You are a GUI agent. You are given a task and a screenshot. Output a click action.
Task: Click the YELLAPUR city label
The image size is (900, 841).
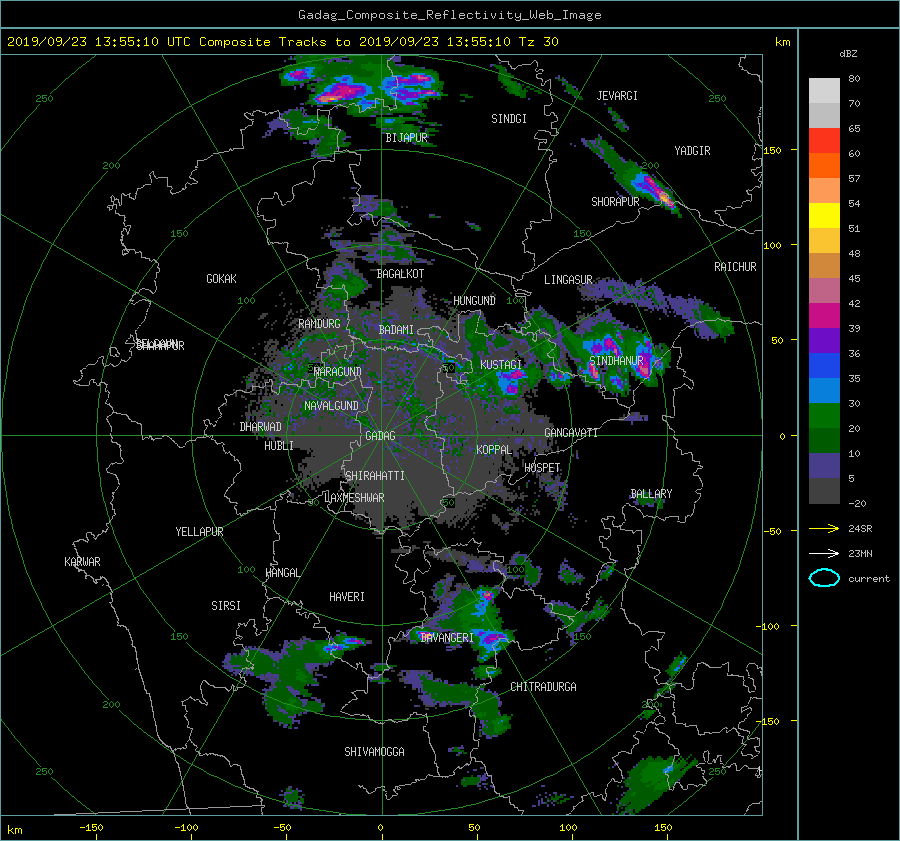point(199,532)
